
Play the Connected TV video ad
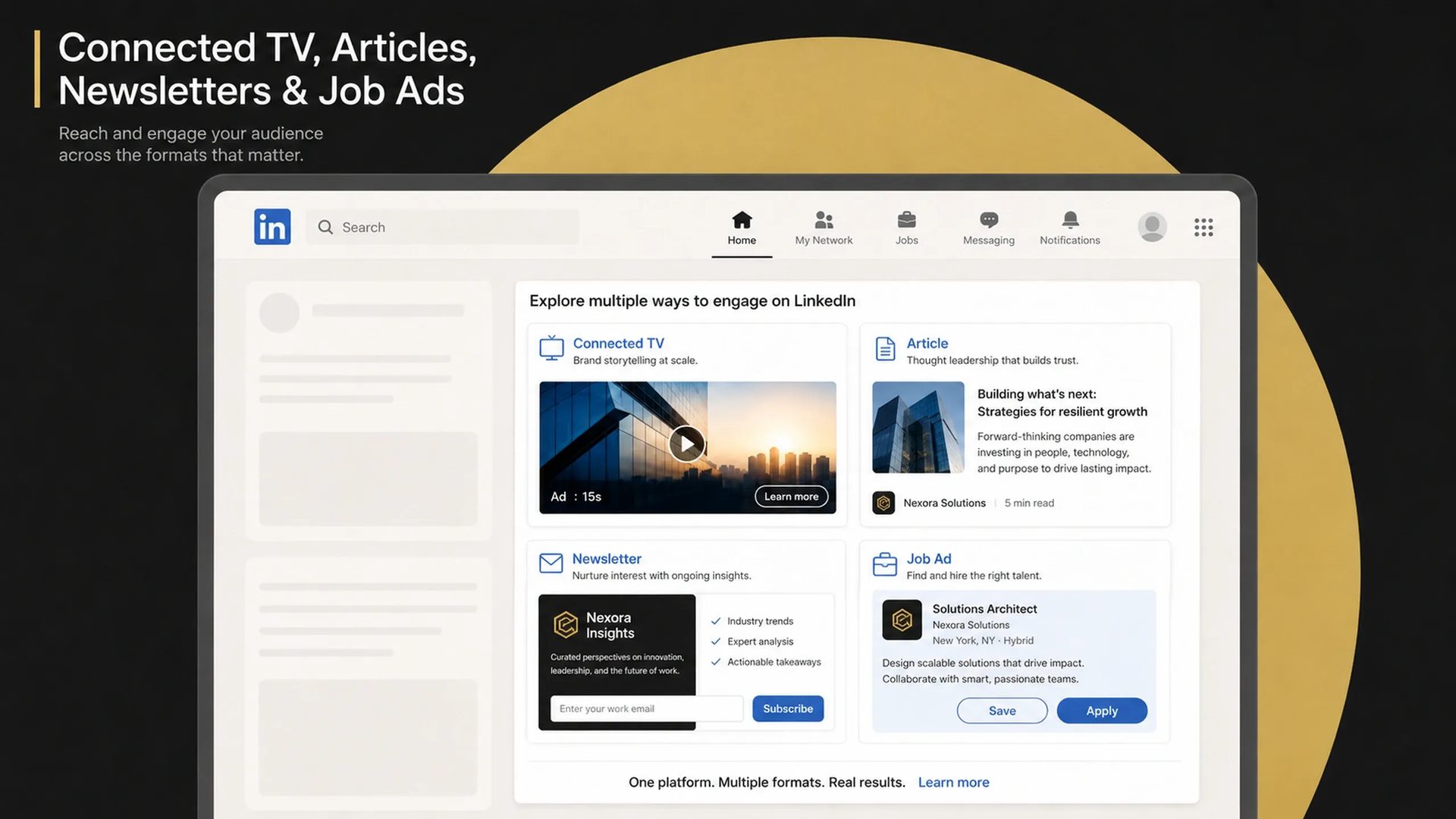coord(686,444)
